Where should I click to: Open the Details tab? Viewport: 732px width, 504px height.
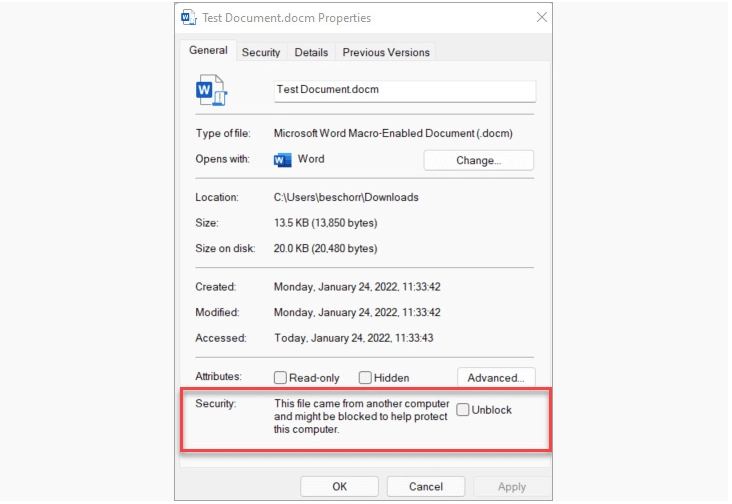tap(311, 52)
